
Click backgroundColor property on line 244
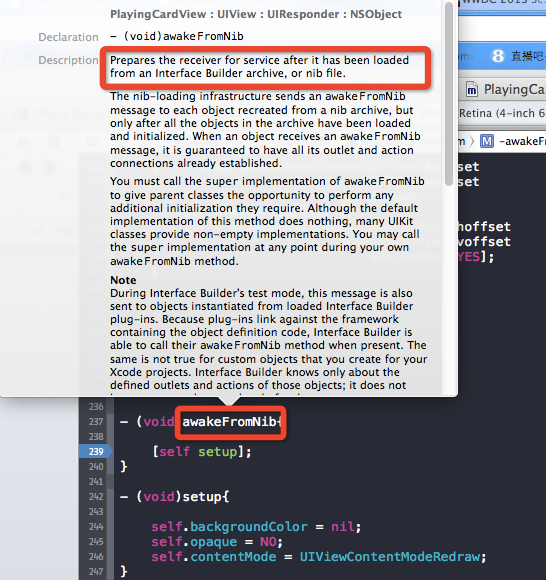tap(249, 527)
